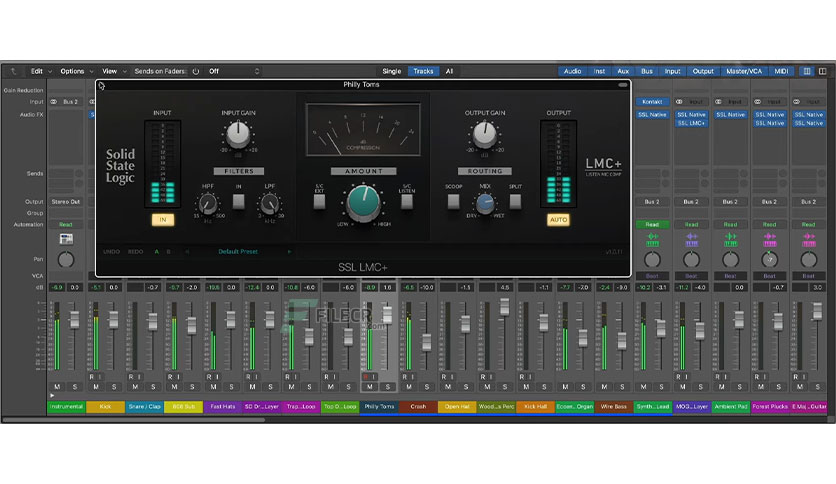Mute the Kick channel
Image resolution: width=836 pixels, height=484 pixels.
pos(96,387)
